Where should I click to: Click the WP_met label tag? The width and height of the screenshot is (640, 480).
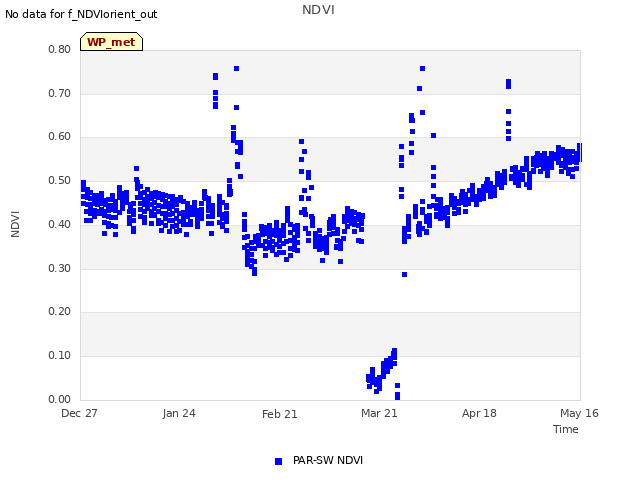(x=111, y=42)
